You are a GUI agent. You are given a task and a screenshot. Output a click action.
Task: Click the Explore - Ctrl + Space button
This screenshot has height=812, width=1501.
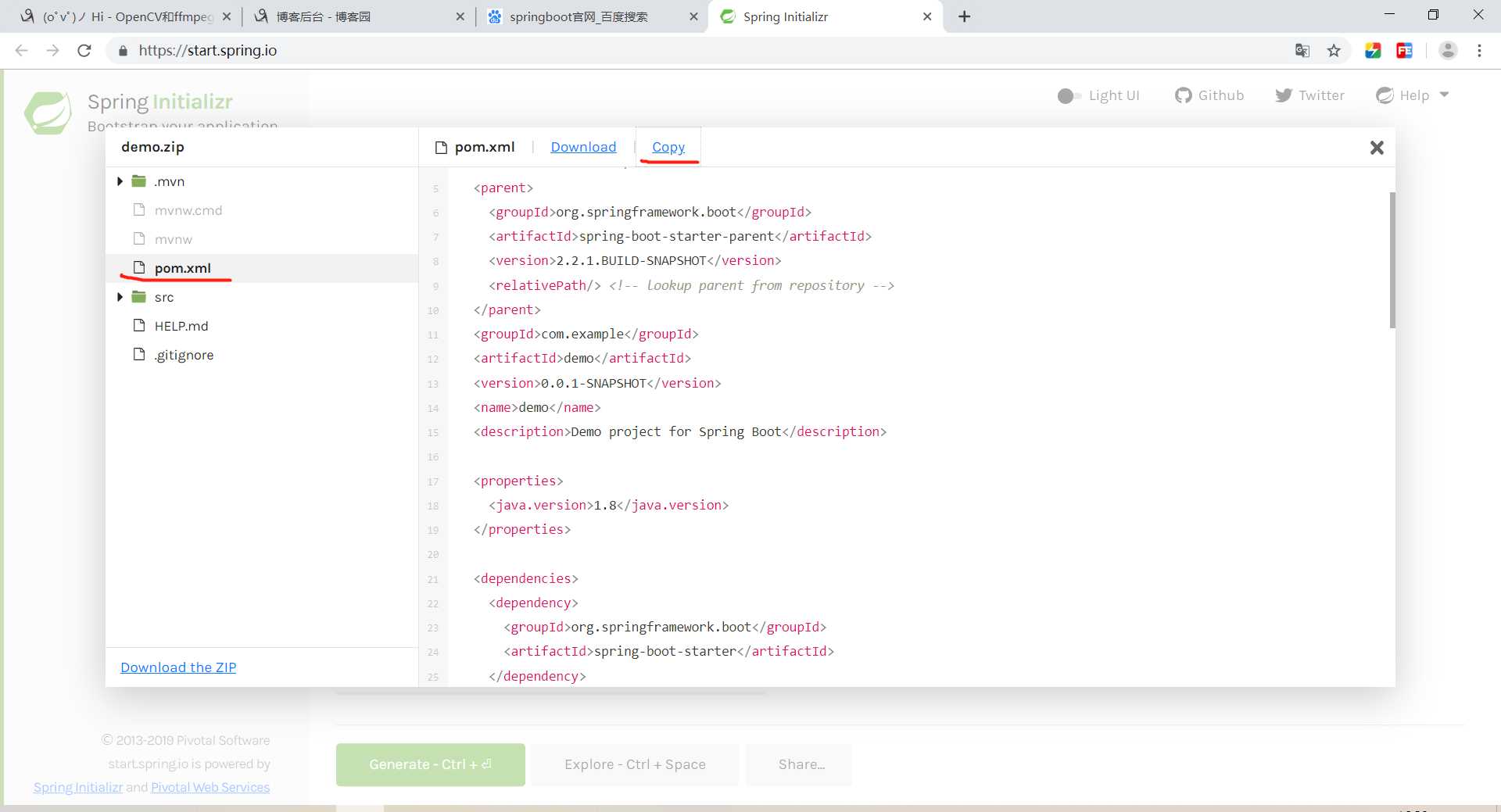click(x=635, y=764)
